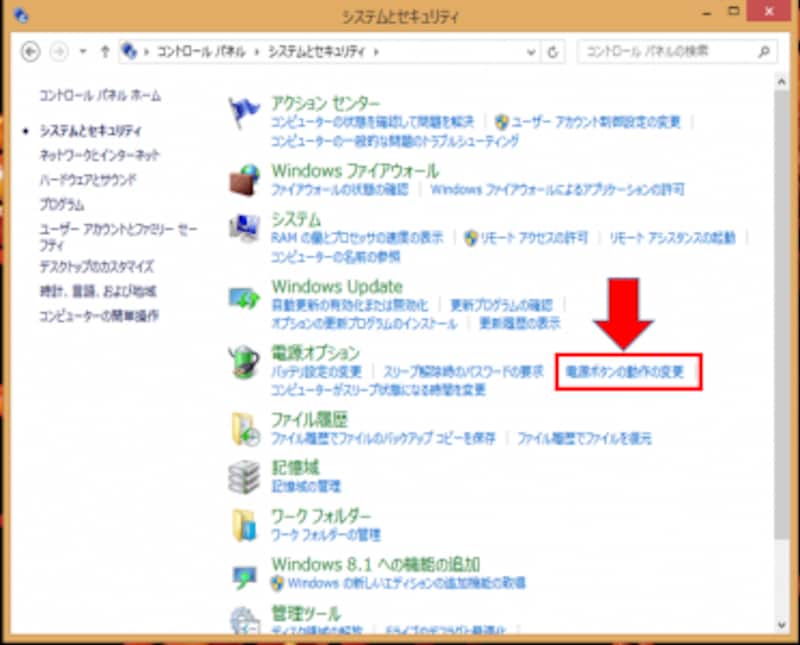This screenshot has height=645, width=800.
Task: Open ユーザー アカウント制御設定の変更 link
Action: pos(595,122)
